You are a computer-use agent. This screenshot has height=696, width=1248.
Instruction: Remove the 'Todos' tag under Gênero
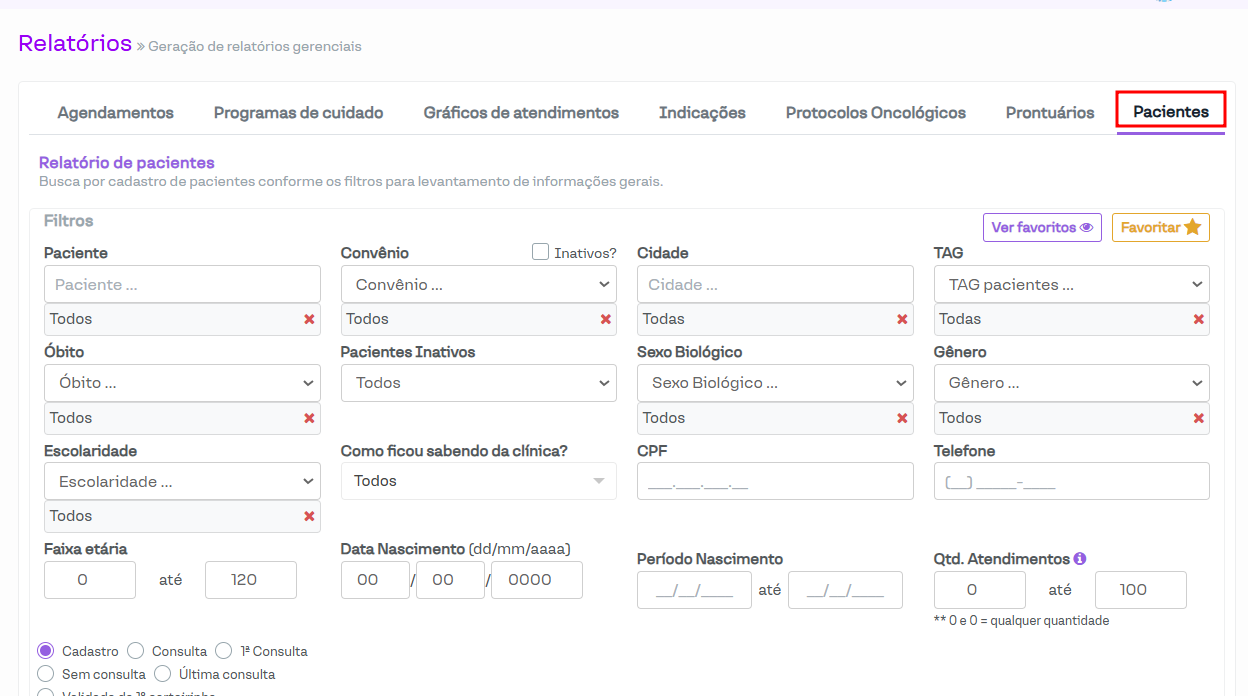point(1198,418)
